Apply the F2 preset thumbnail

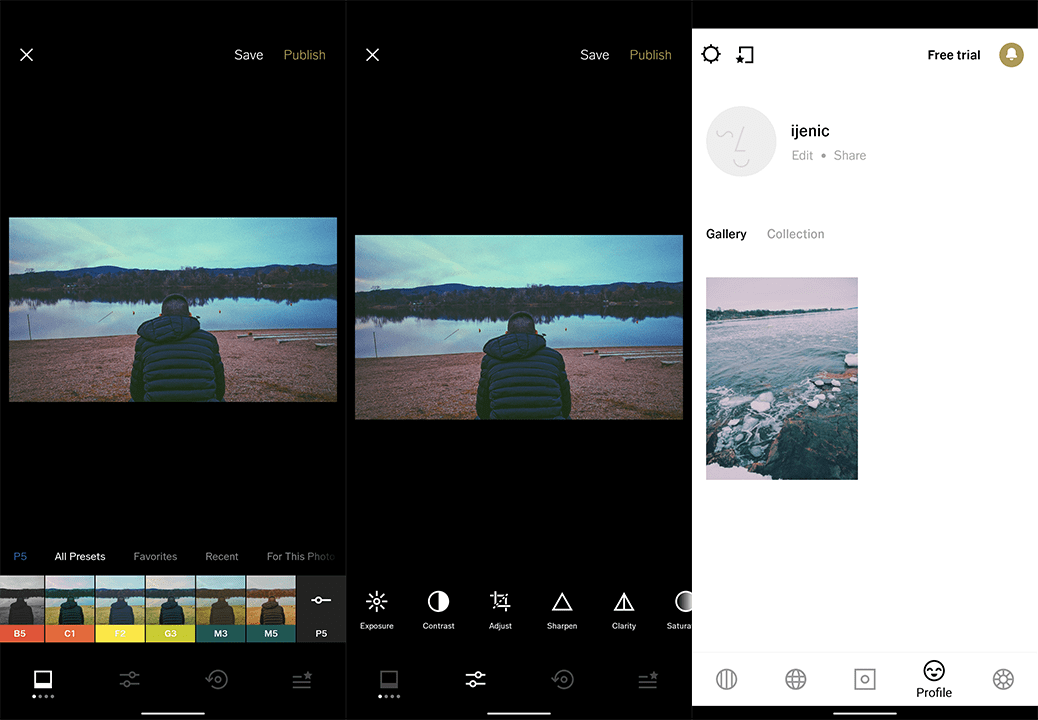click(x=120, y=609)
